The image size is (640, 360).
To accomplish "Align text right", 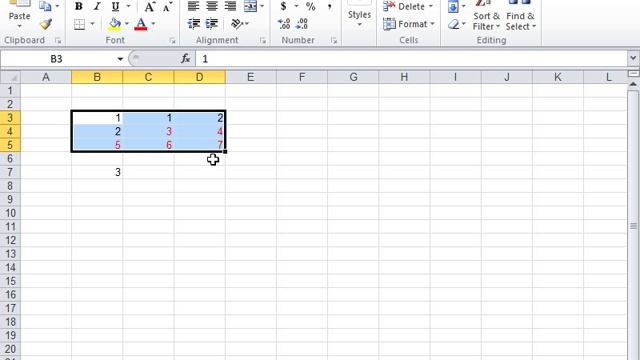I will [x=230, y=6].
